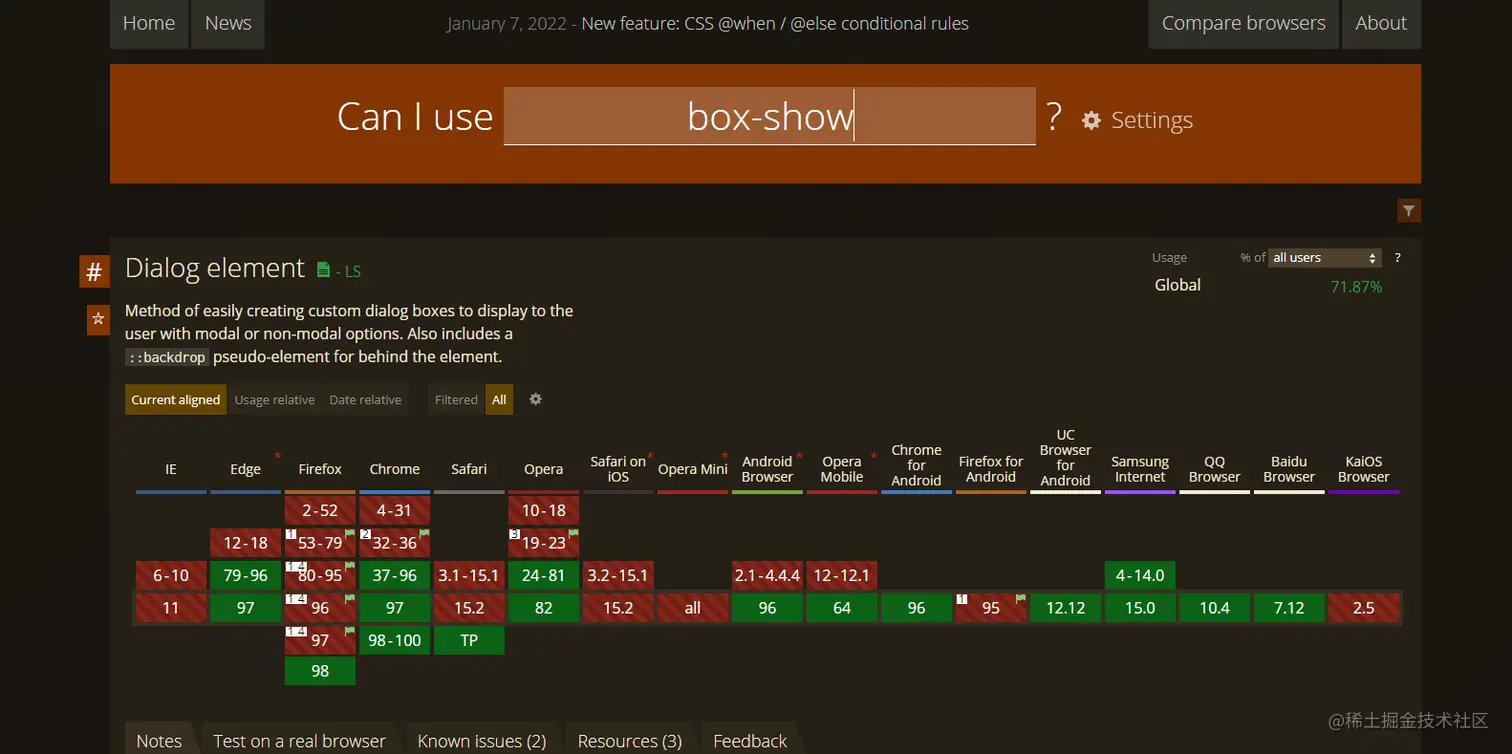The height and width of the screenshot is (754, 1512).
Task: Open the Resources (3) tab
Action: coord(630,740)
